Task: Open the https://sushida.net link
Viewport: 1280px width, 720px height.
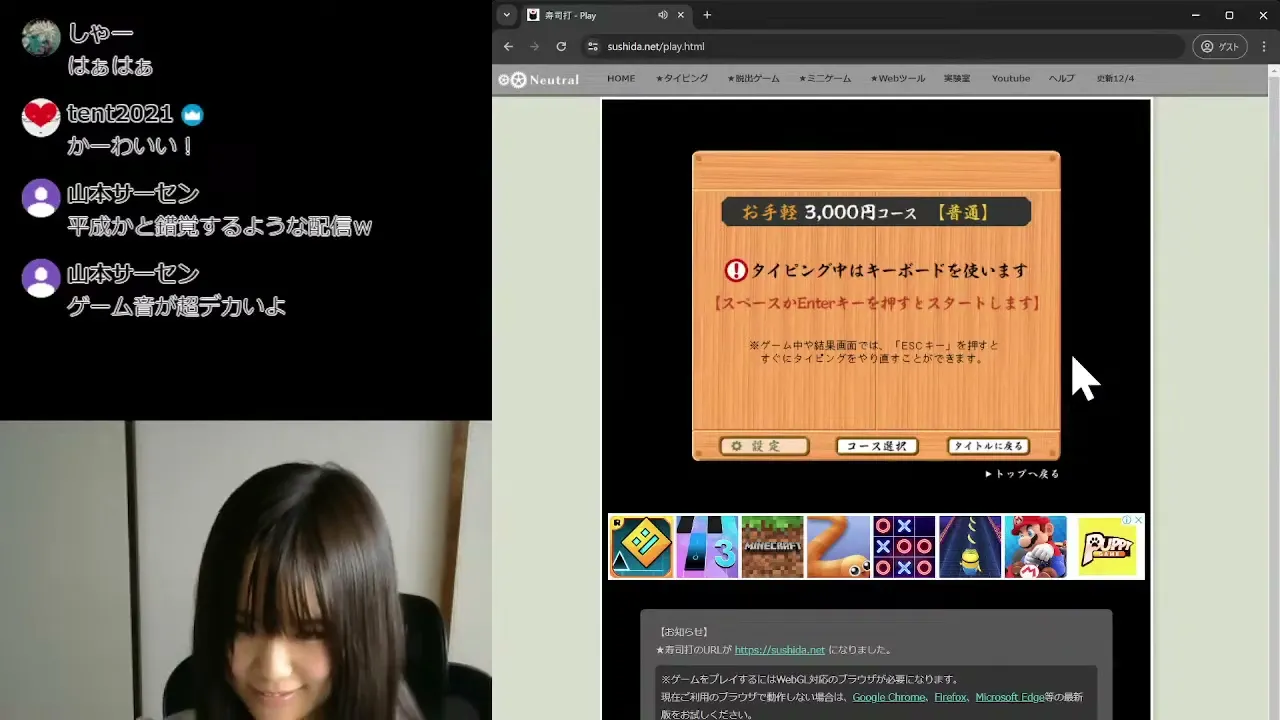Action: tap(780, 650)
